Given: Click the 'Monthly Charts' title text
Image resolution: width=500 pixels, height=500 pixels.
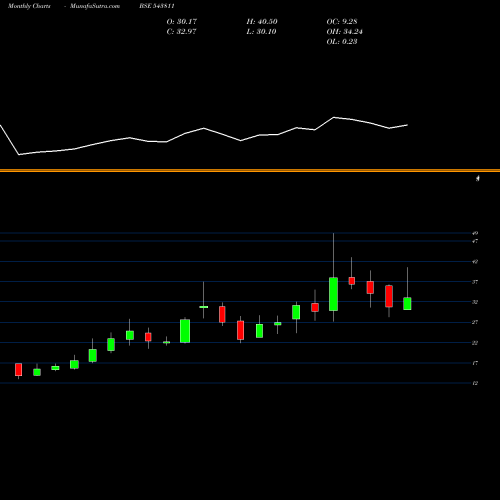Looking at the screenshot, I should coord(29,6).
